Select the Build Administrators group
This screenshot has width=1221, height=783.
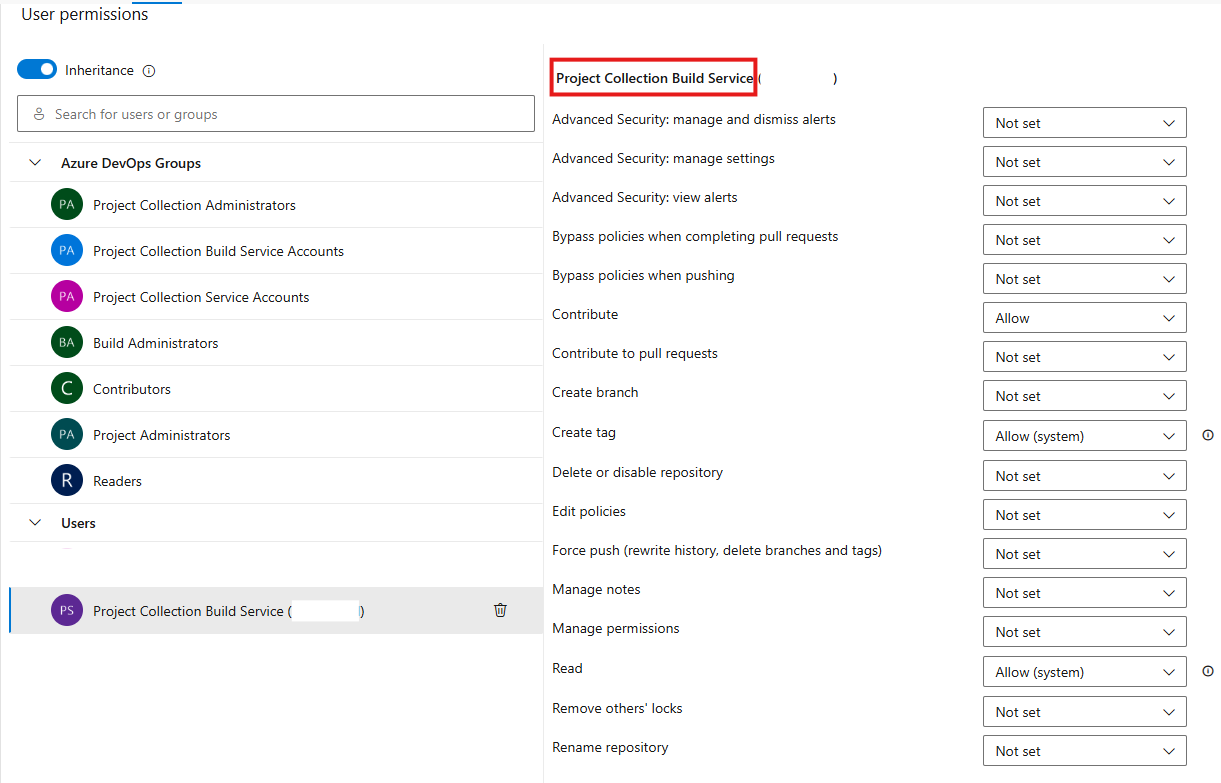(276, 343)
